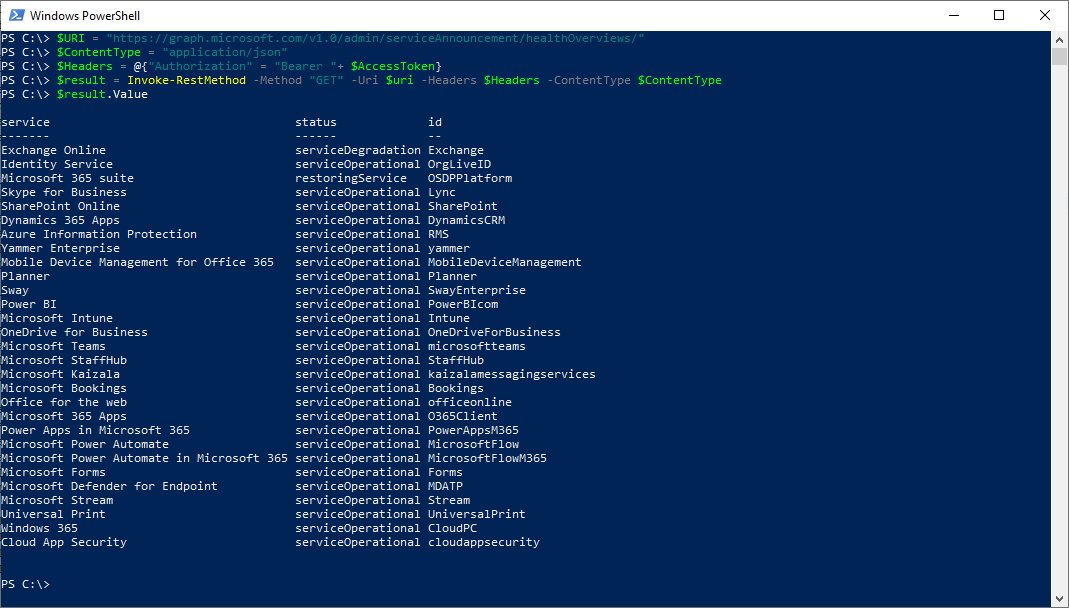
Task: Click the 'officeonline' id value
Action: [470, 401]
